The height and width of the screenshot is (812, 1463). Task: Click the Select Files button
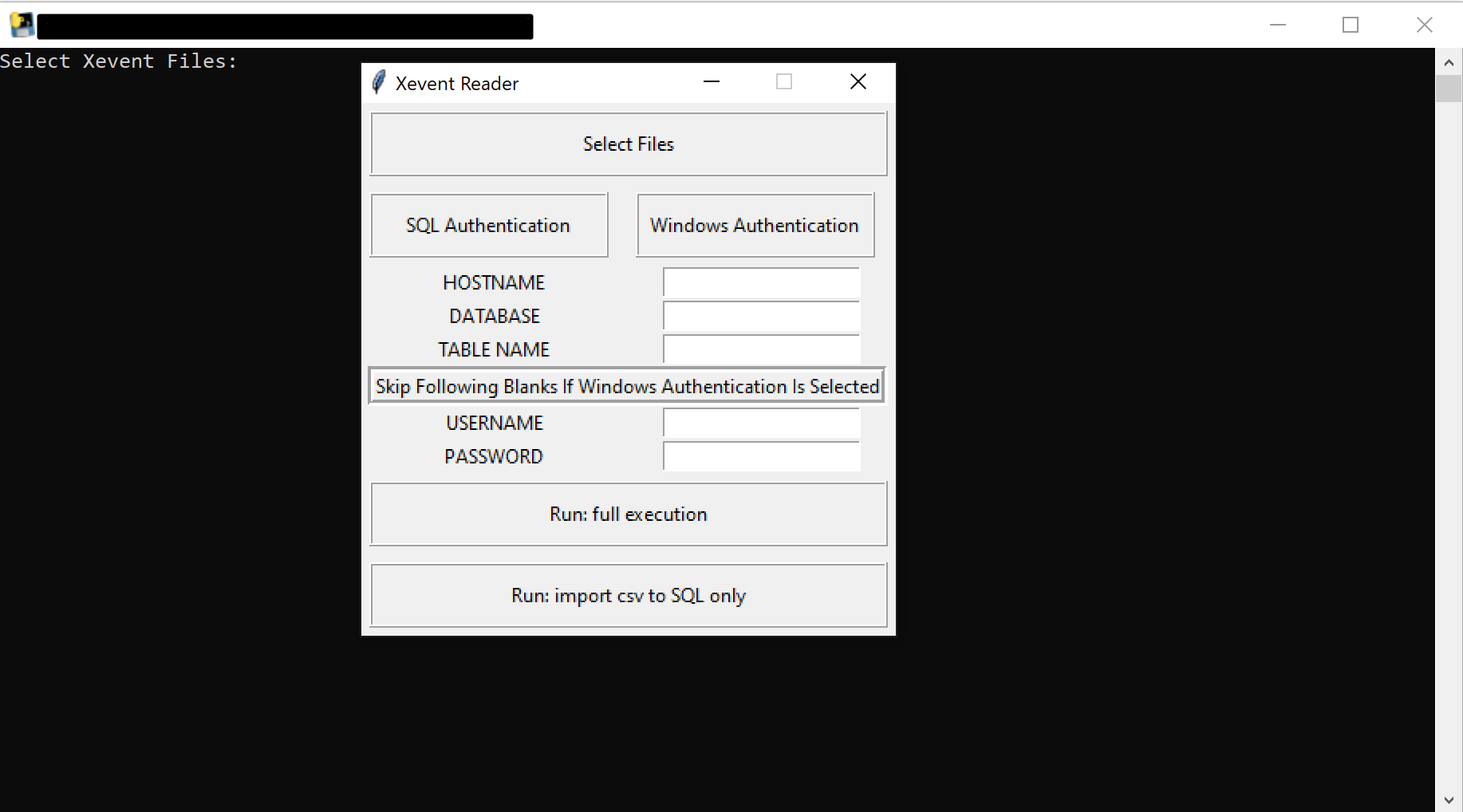pyautogui.click(x=628, y=144)
